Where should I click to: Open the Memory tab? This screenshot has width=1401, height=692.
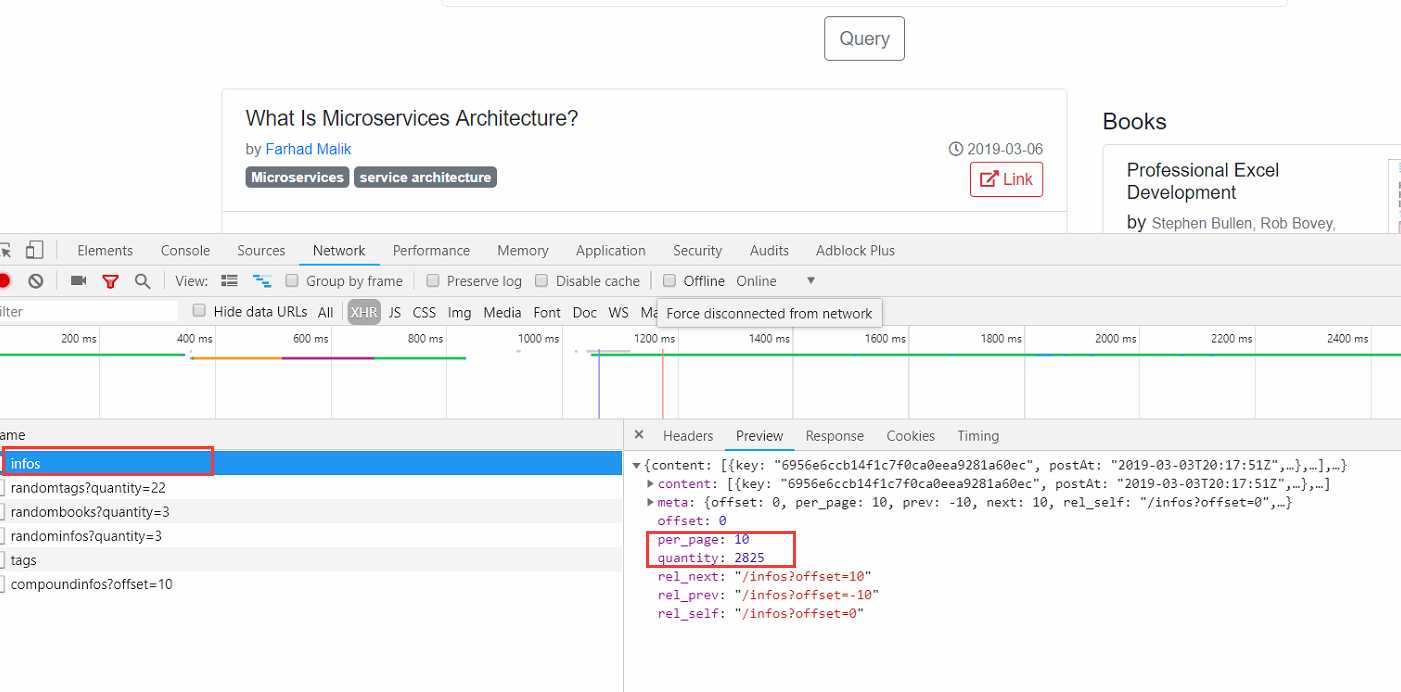tap(522, 250)
